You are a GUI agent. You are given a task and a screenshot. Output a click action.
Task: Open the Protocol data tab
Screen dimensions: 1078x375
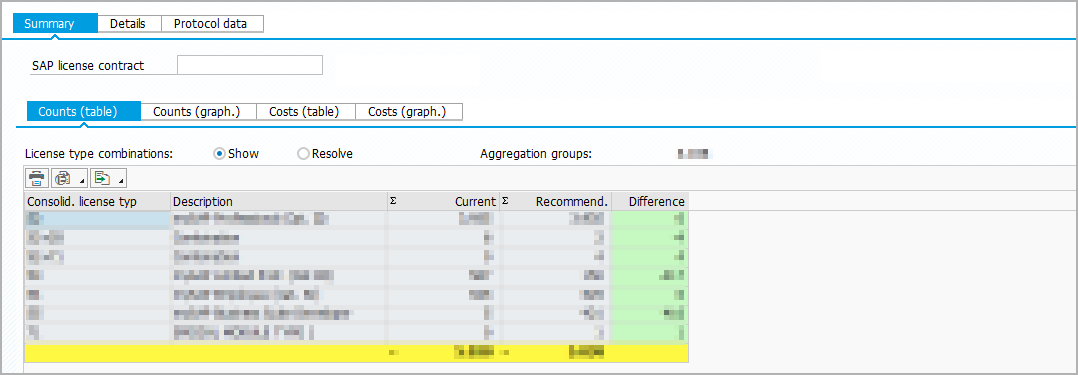pos(212,23)
